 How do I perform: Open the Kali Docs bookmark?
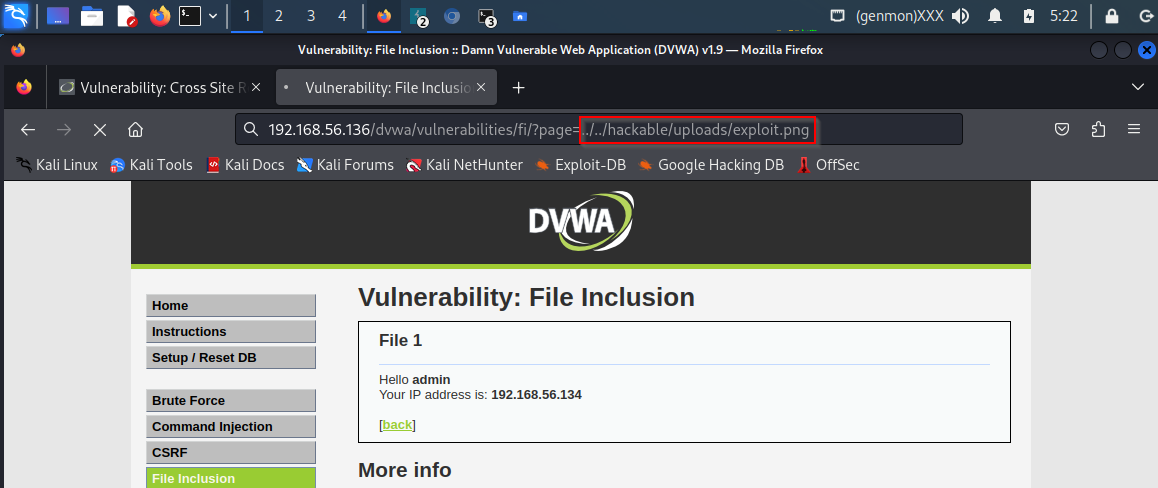(245, 165)
